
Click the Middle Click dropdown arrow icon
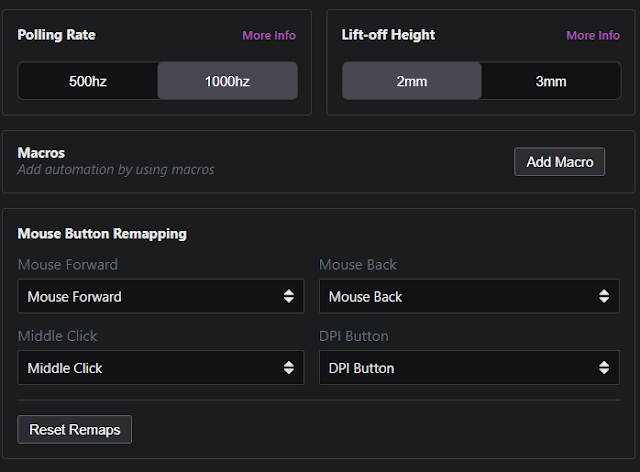click(x=288, y=368)
